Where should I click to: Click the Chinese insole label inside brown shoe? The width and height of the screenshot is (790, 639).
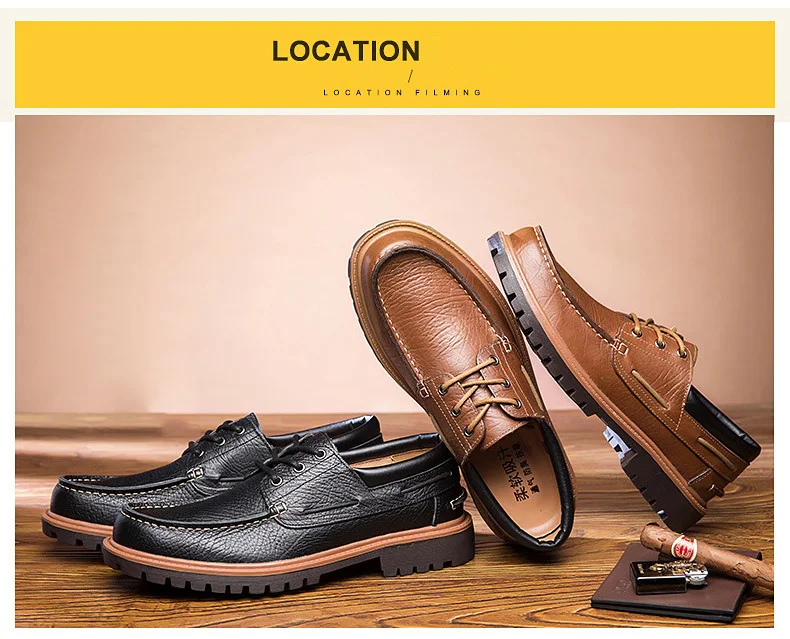(x=511, y=472)
